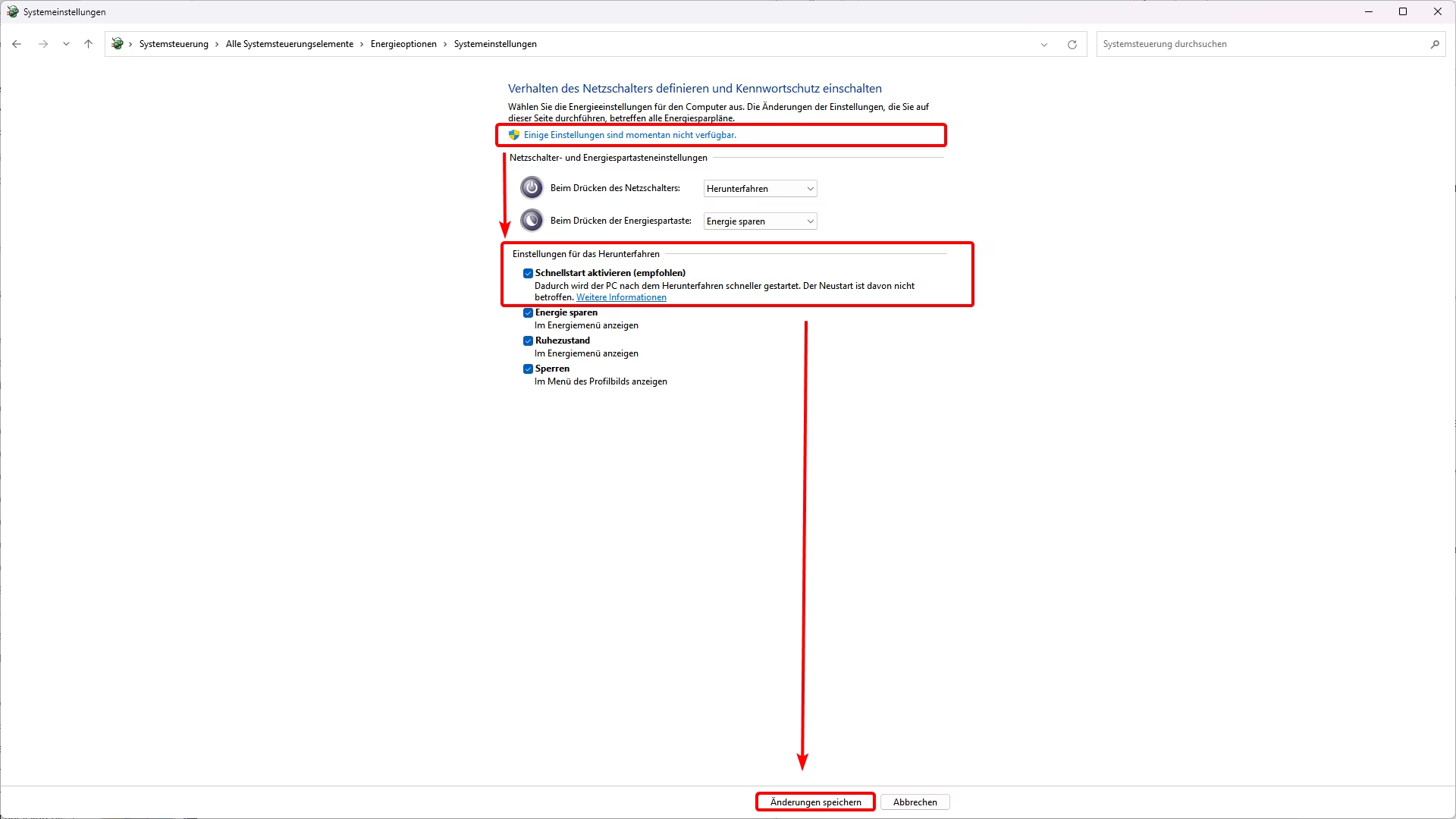Toggle the Ruhezustand checkbox
1456x819 pixels.
coord(528,340)
